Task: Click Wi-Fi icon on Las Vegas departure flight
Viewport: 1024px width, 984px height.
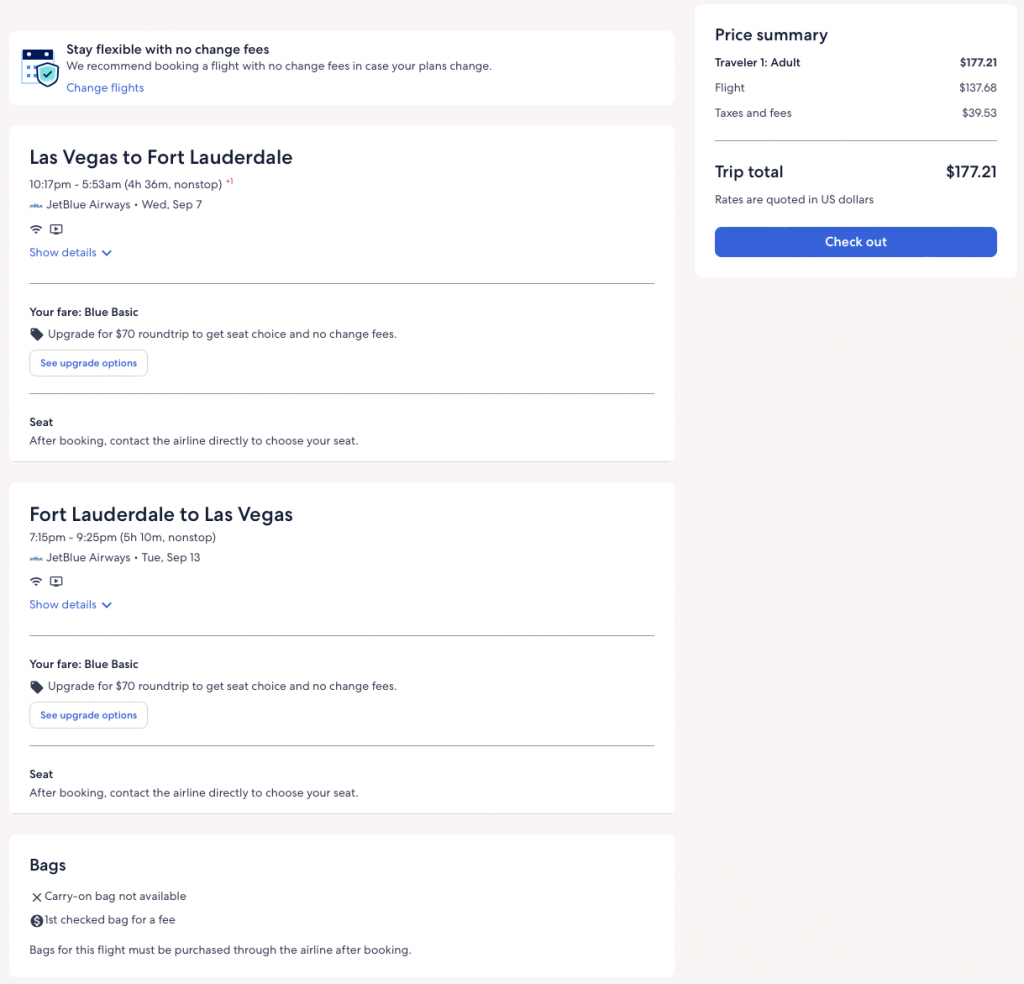Action: 36,229
